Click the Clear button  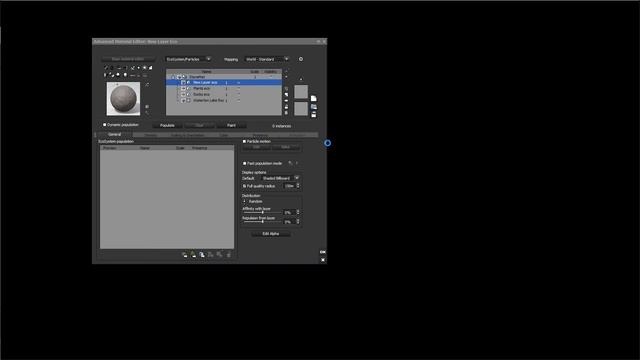point(199,126)
